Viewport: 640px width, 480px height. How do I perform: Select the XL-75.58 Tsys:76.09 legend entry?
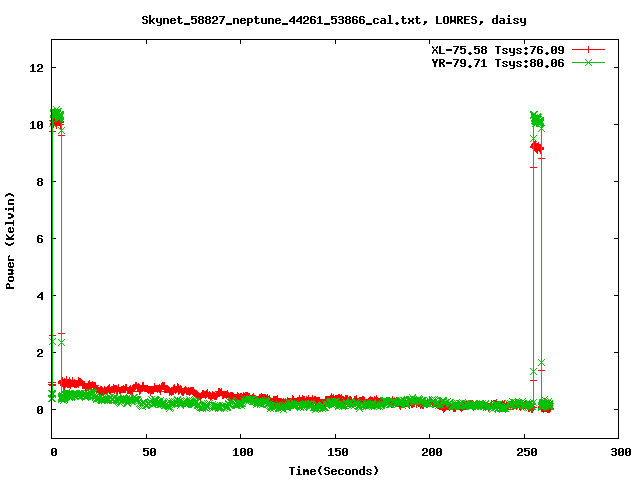point(498,50)
